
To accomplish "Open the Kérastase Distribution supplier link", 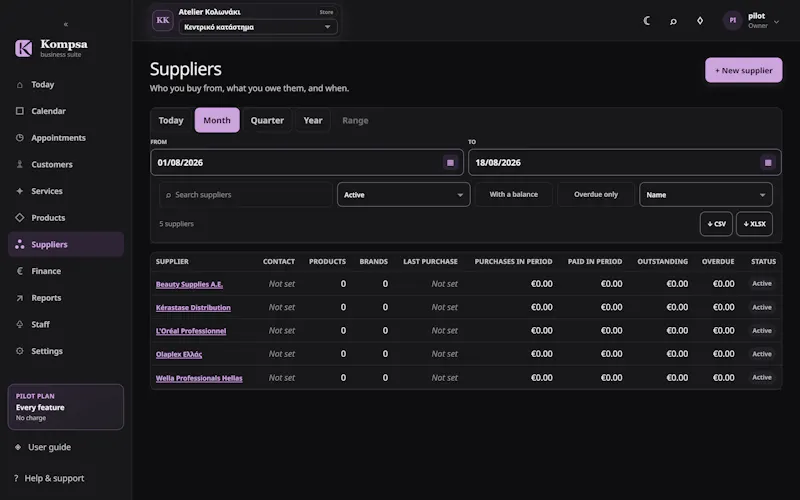I will point(193,308).
